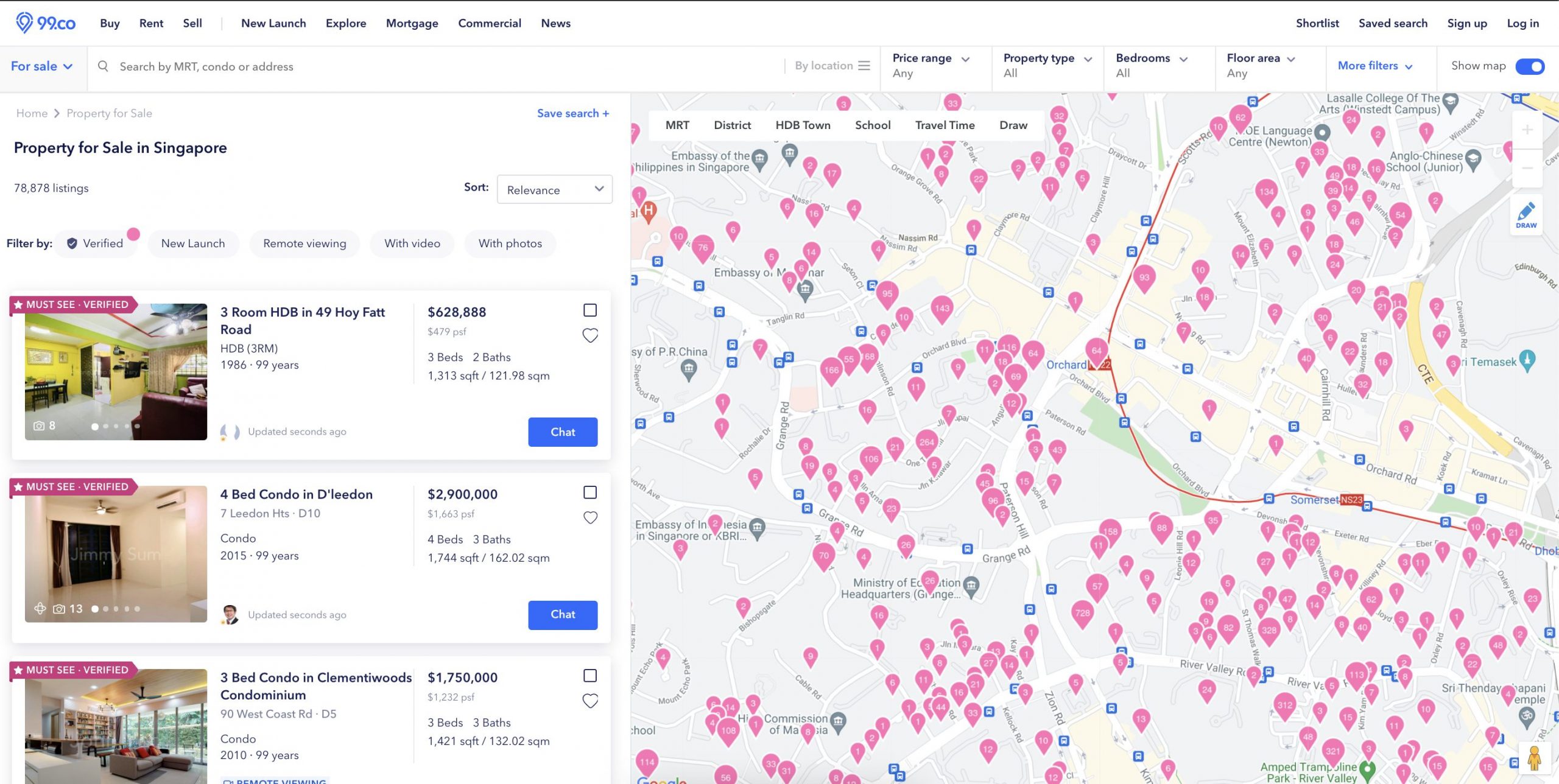Chat about the D'leedon condo
Screen dimensions: 1559x784
pos(563,615)
